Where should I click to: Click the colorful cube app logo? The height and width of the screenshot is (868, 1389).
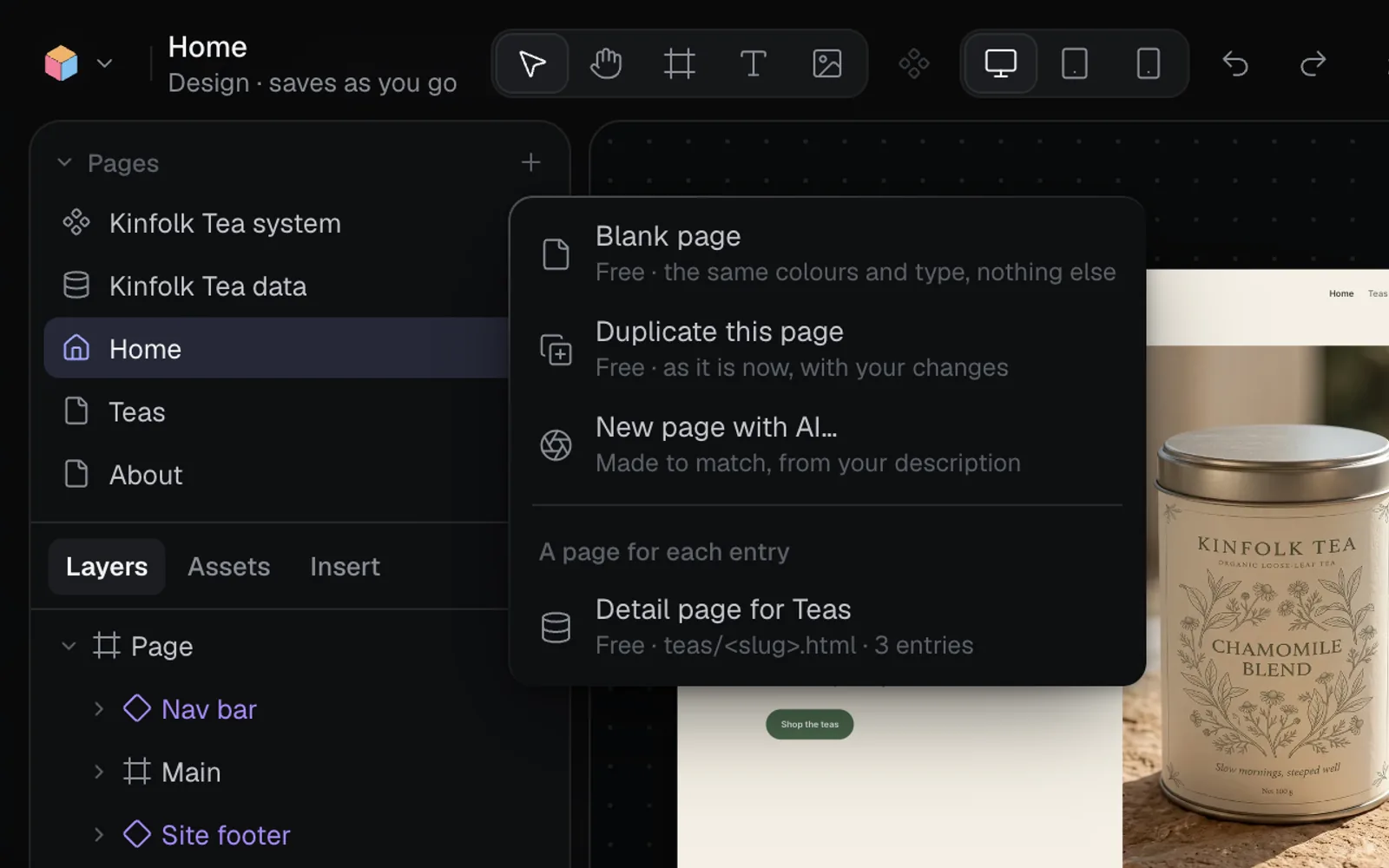point(61,63)
